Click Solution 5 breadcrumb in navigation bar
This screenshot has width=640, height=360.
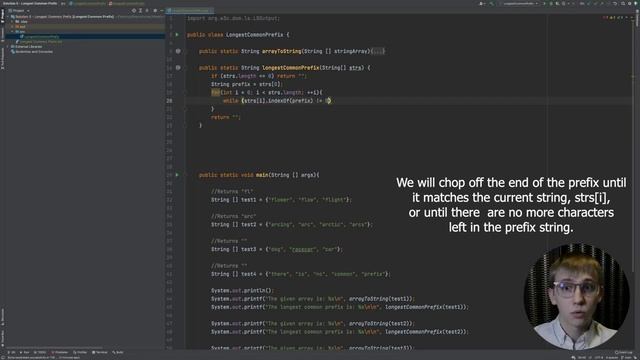(x=30, y=3)
